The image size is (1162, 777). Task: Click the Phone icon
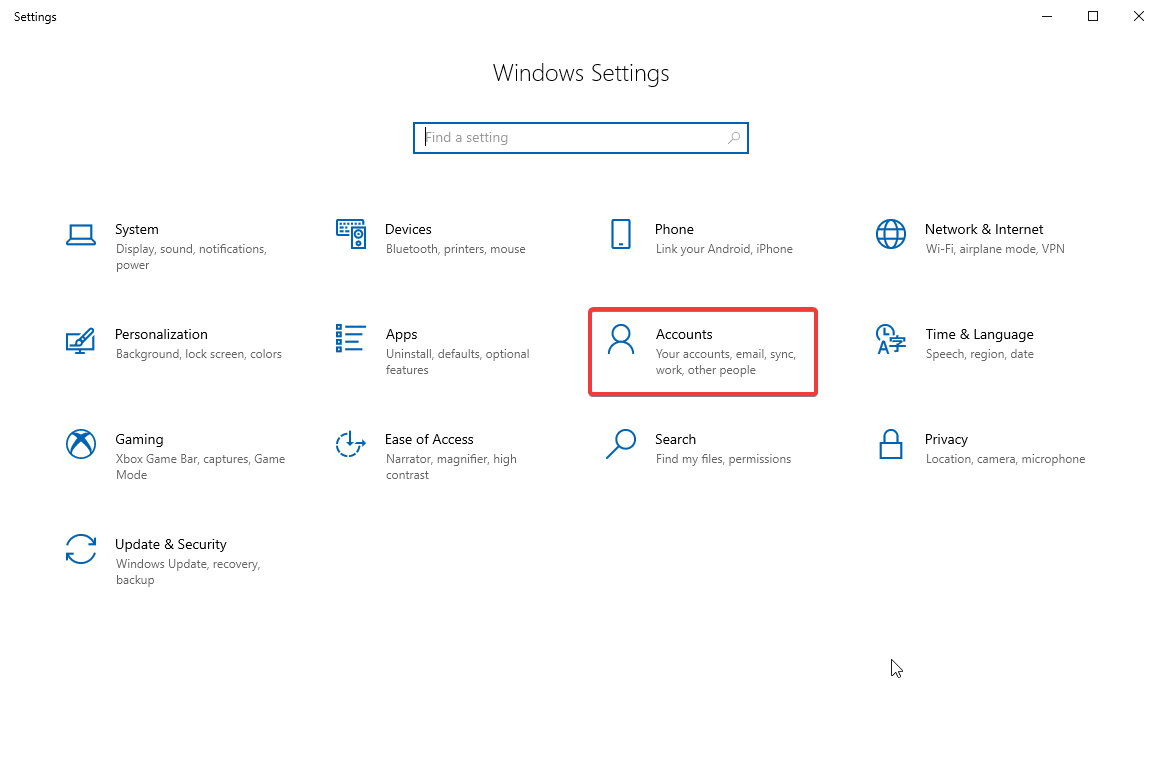(621, 234)
